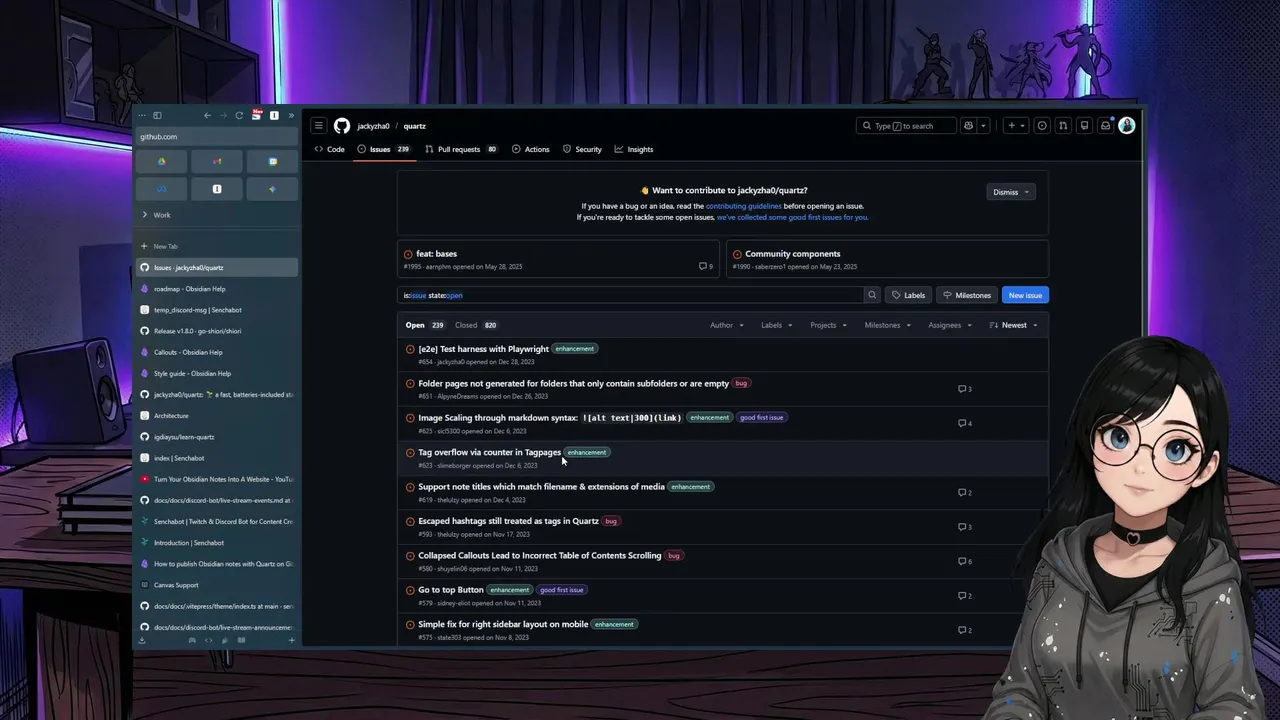Select 'Canvas Support' sidebar tab

[x=217, y=585]
